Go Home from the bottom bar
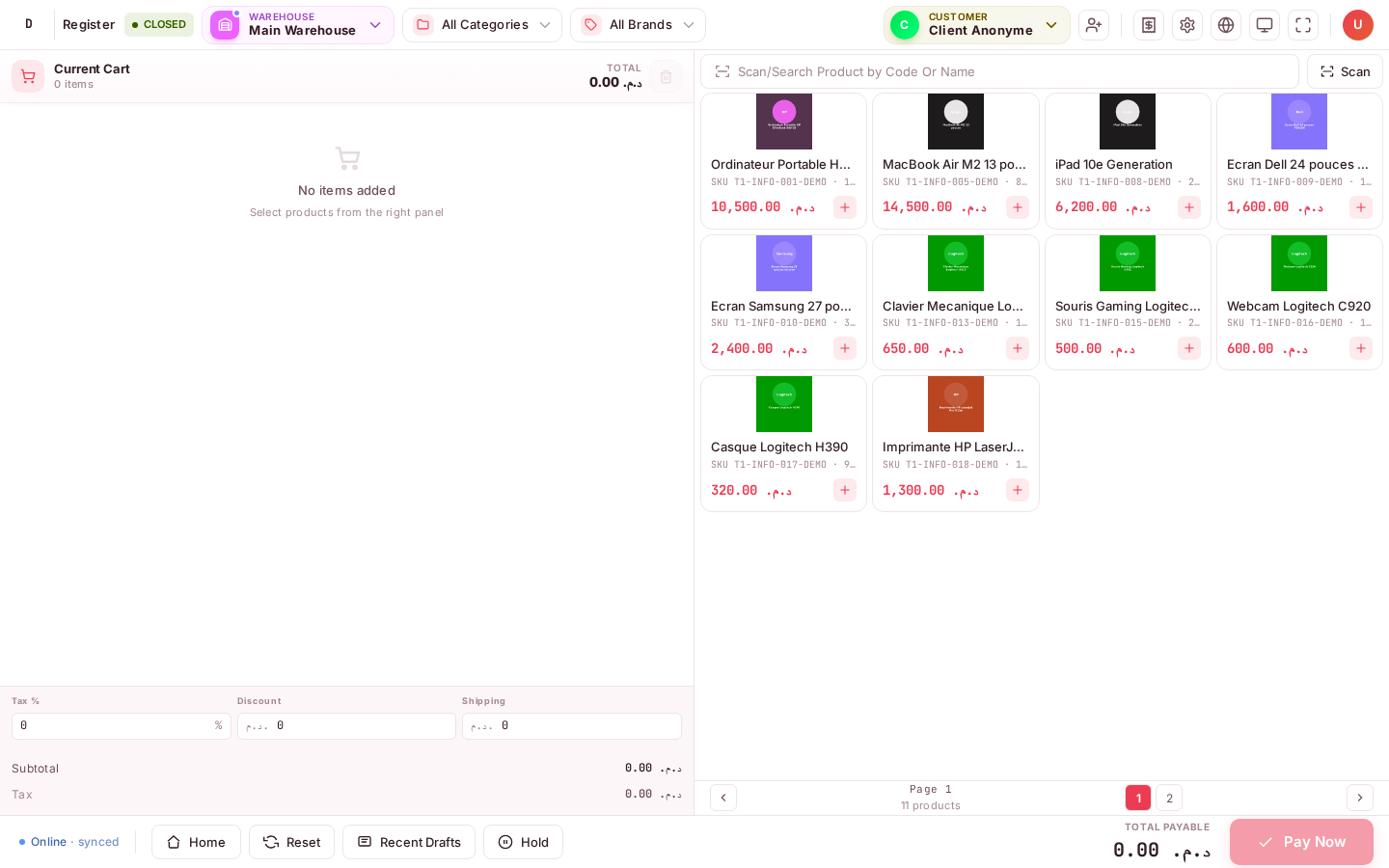 196,842
